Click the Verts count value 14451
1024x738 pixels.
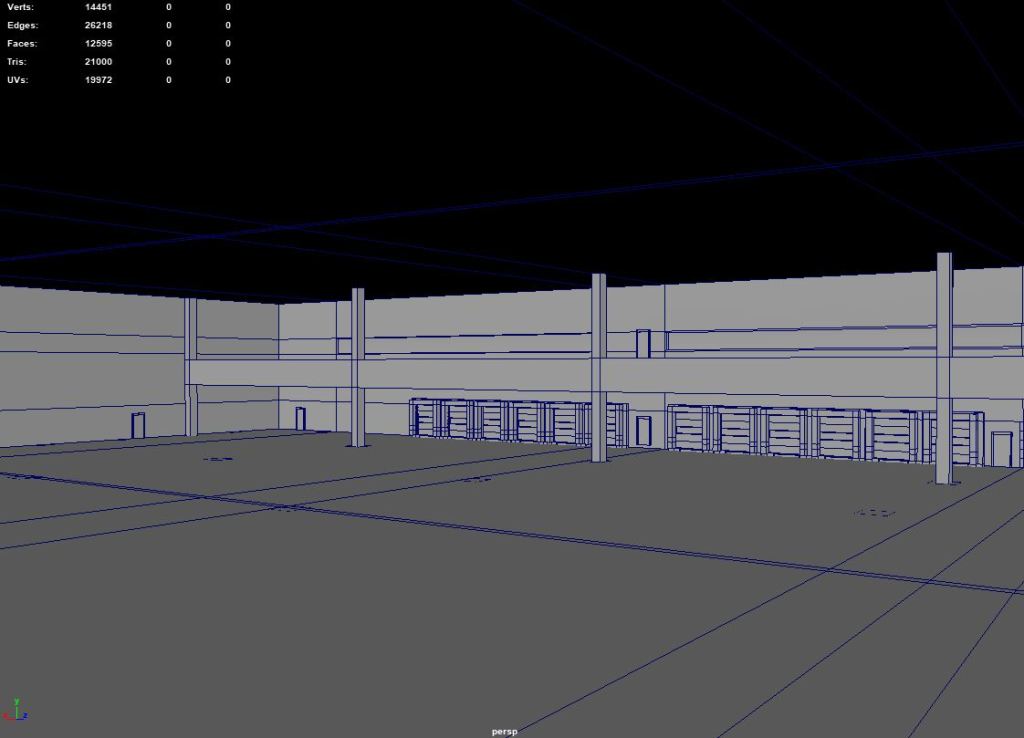[x=98, y=7]
